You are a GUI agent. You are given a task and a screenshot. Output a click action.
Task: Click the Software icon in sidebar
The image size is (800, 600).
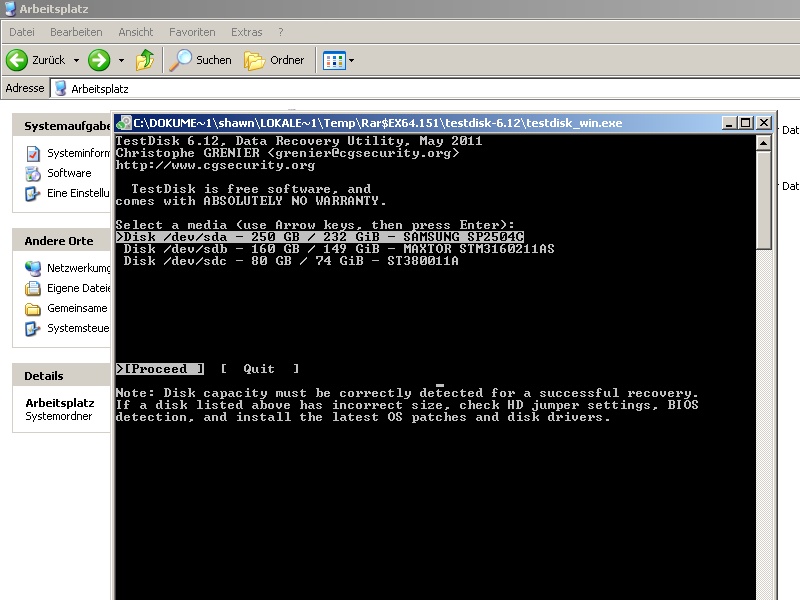[33, 173]
